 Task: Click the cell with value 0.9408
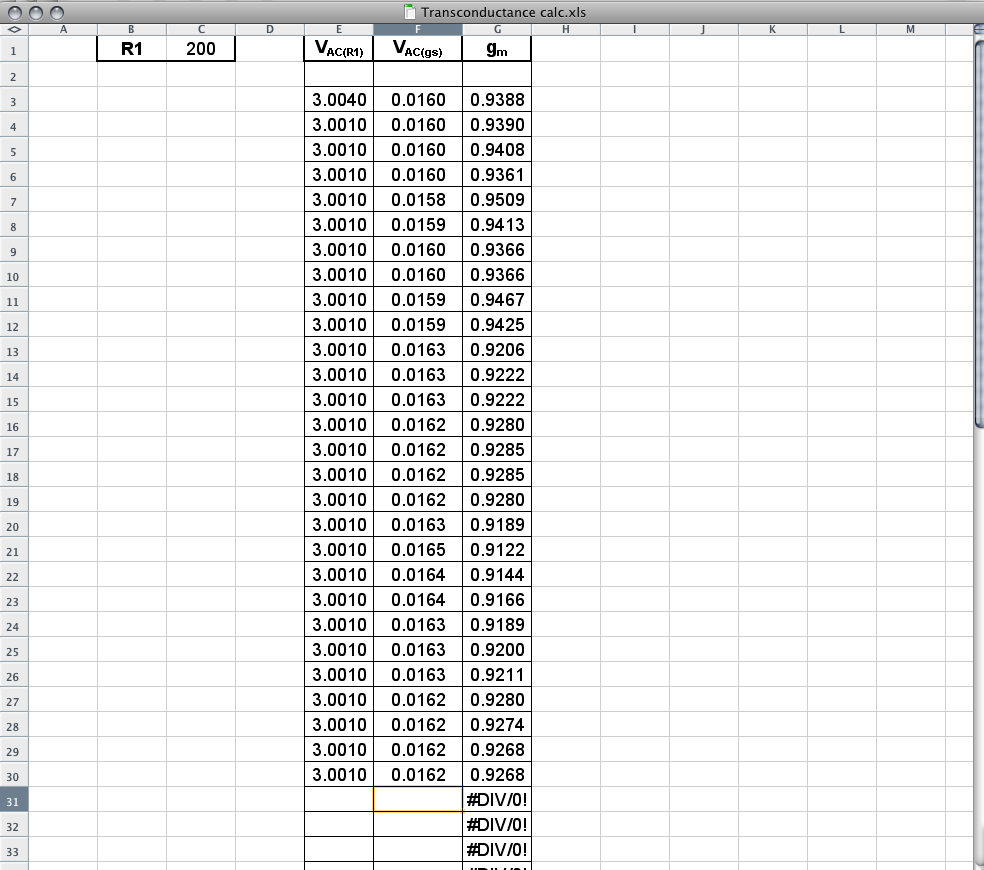click(497, 149)
